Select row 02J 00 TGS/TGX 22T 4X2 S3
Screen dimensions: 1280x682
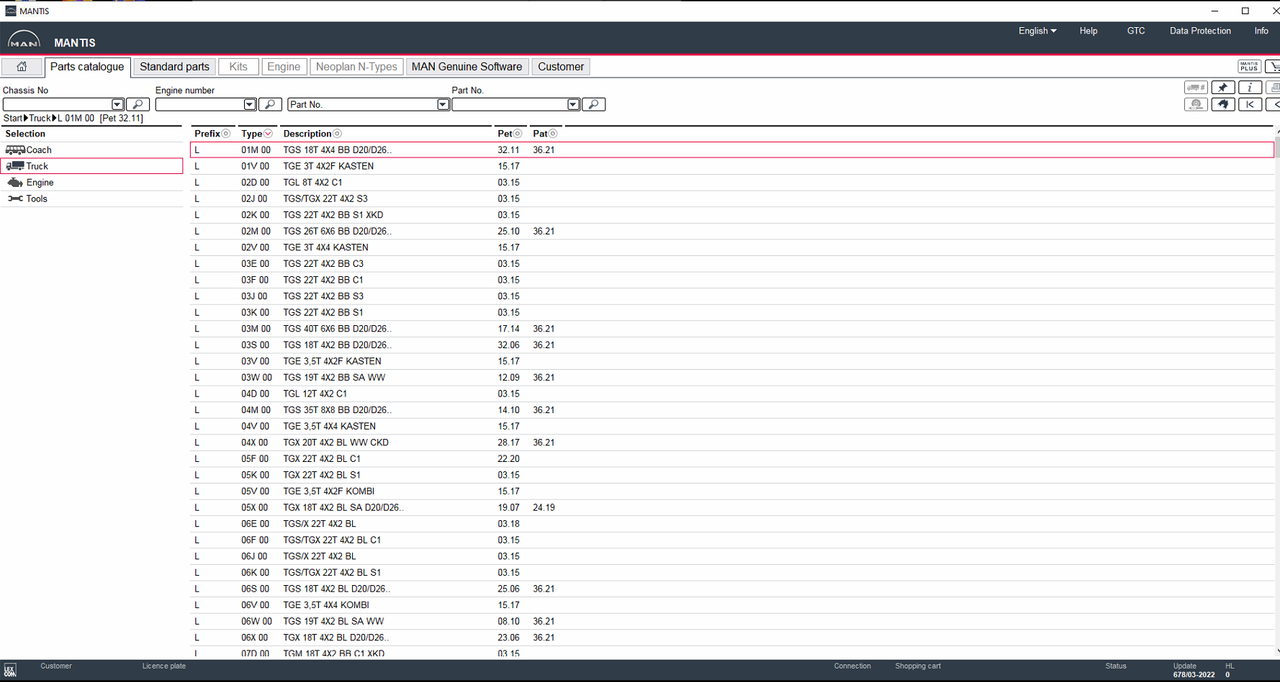coord(732,199)
